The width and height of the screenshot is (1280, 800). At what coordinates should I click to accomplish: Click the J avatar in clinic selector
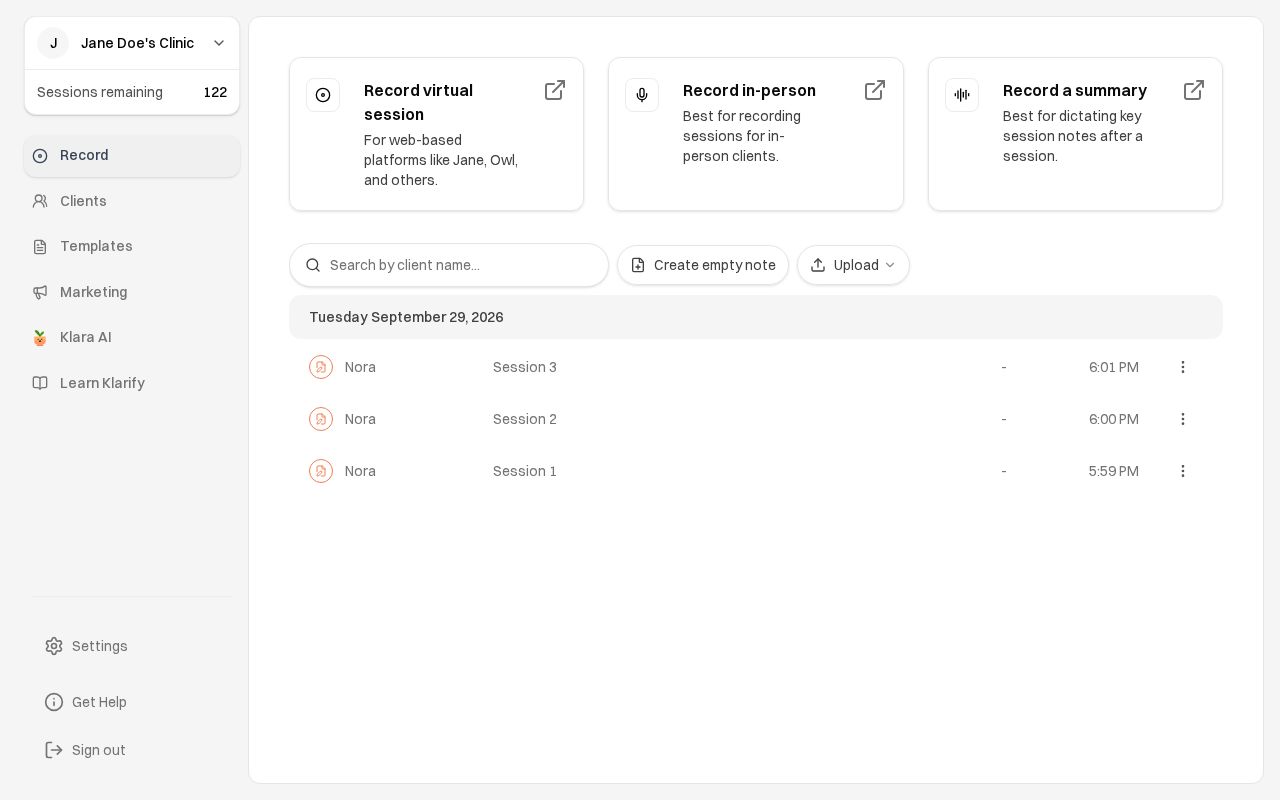[53, 43]
